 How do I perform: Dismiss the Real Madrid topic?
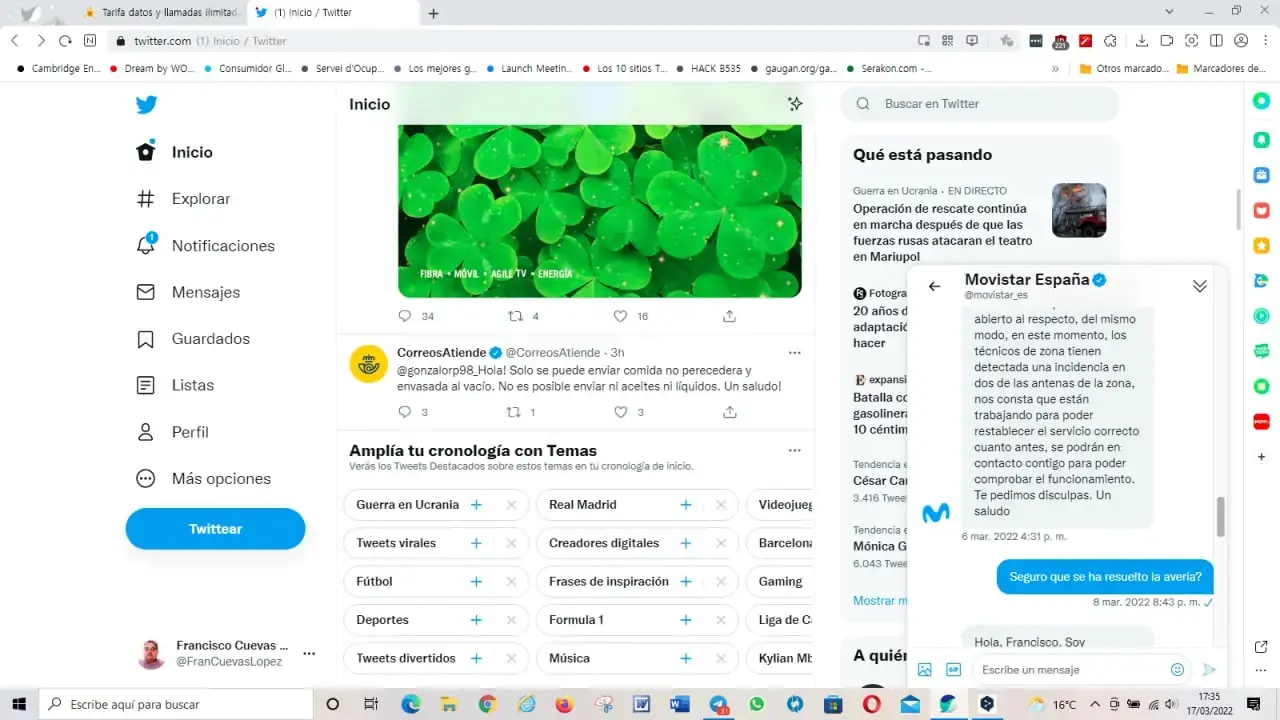pyautogui.click(x=721, y=505)
